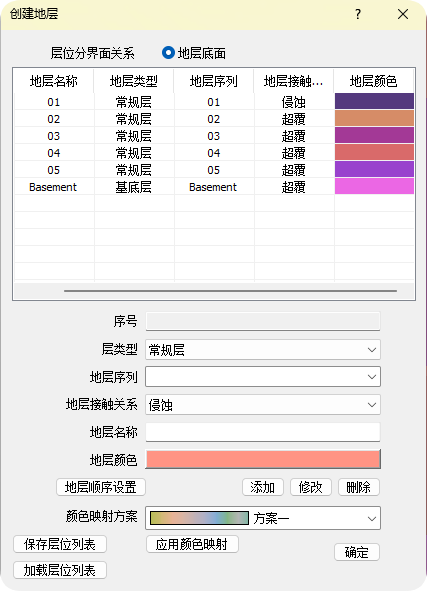Click the 修改 button
The width and height of the screenshot is (427, 591).
click(x=311, y=487)
